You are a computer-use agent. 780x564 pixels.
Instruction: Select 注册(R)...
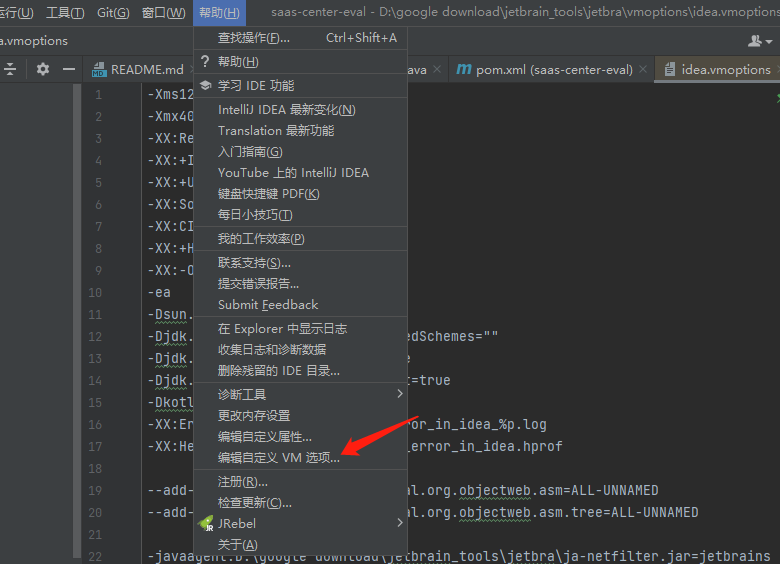pos(300,481)
